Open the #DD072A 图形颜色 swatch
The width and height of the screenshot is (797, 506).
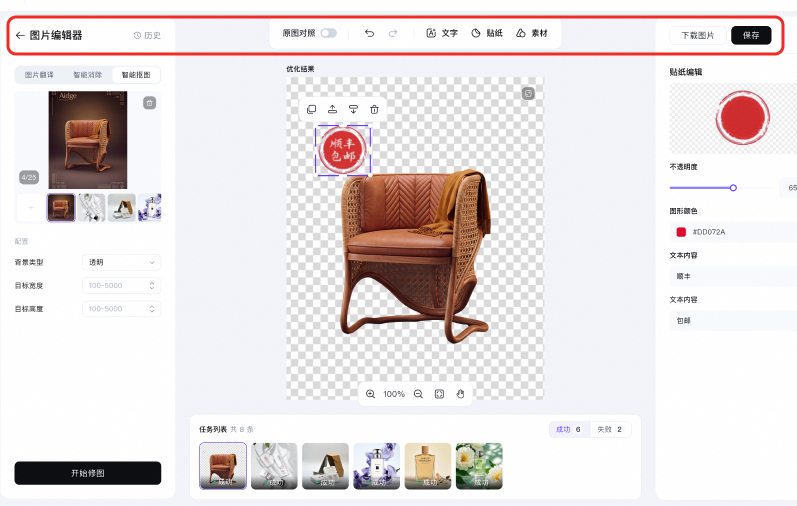click(681, 232)
